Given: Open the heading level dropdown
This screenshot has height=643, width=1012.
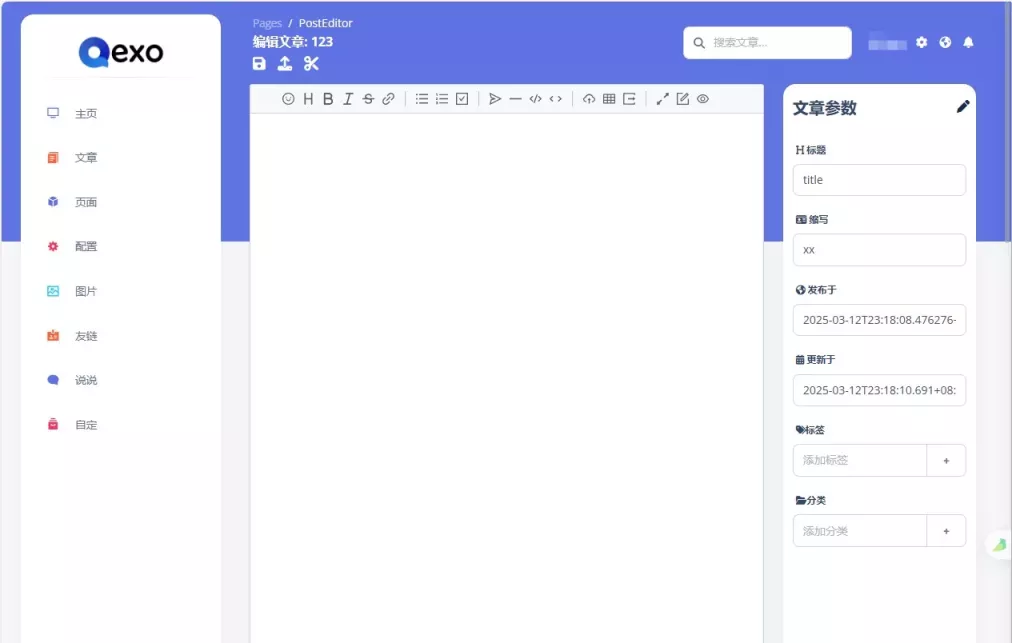Looking at the screenshot, I should [x=308, y=99].
